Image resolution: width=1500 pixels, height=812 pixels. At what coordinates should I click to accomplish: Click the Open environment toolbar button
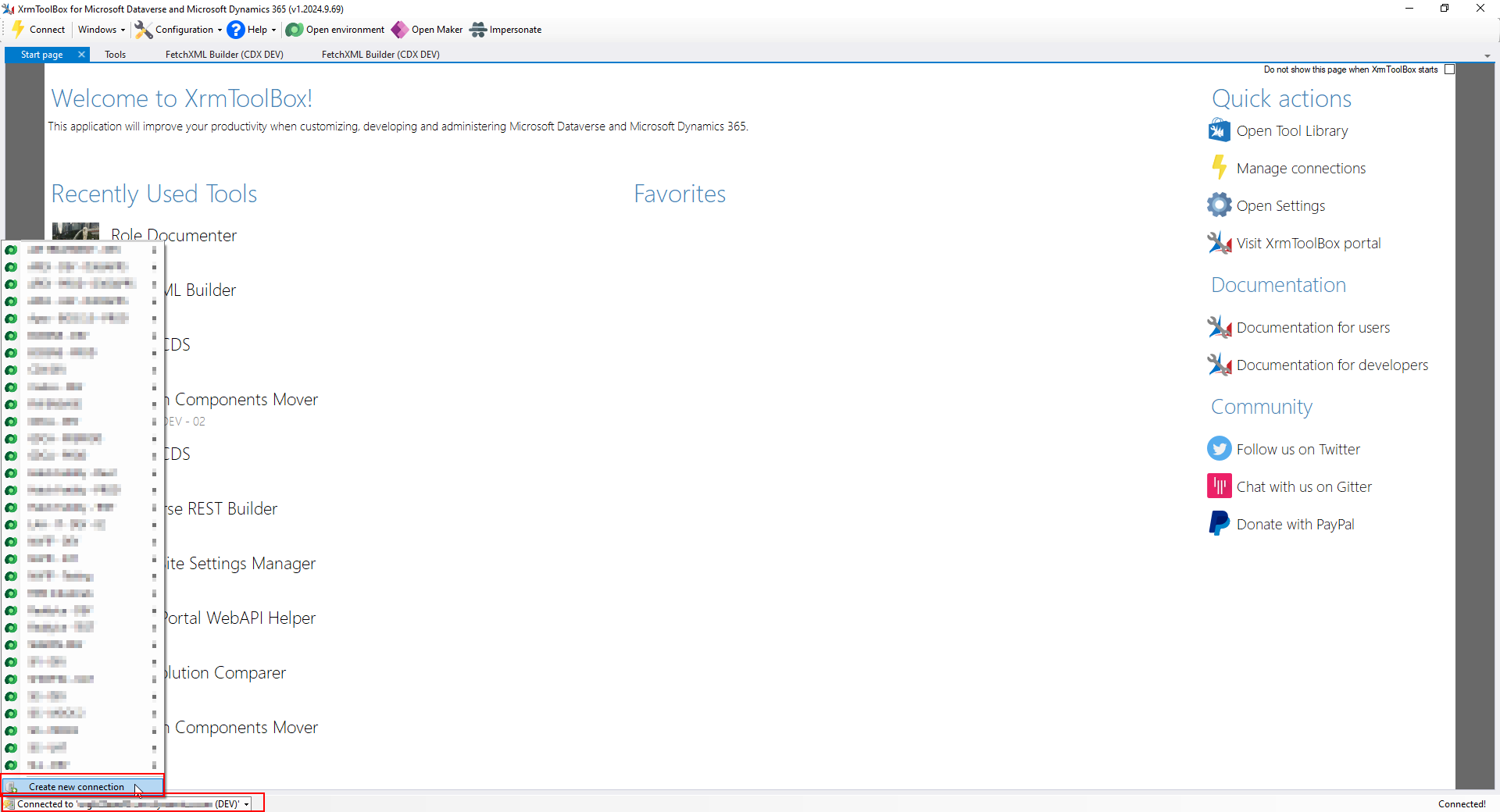coord(335,30)
